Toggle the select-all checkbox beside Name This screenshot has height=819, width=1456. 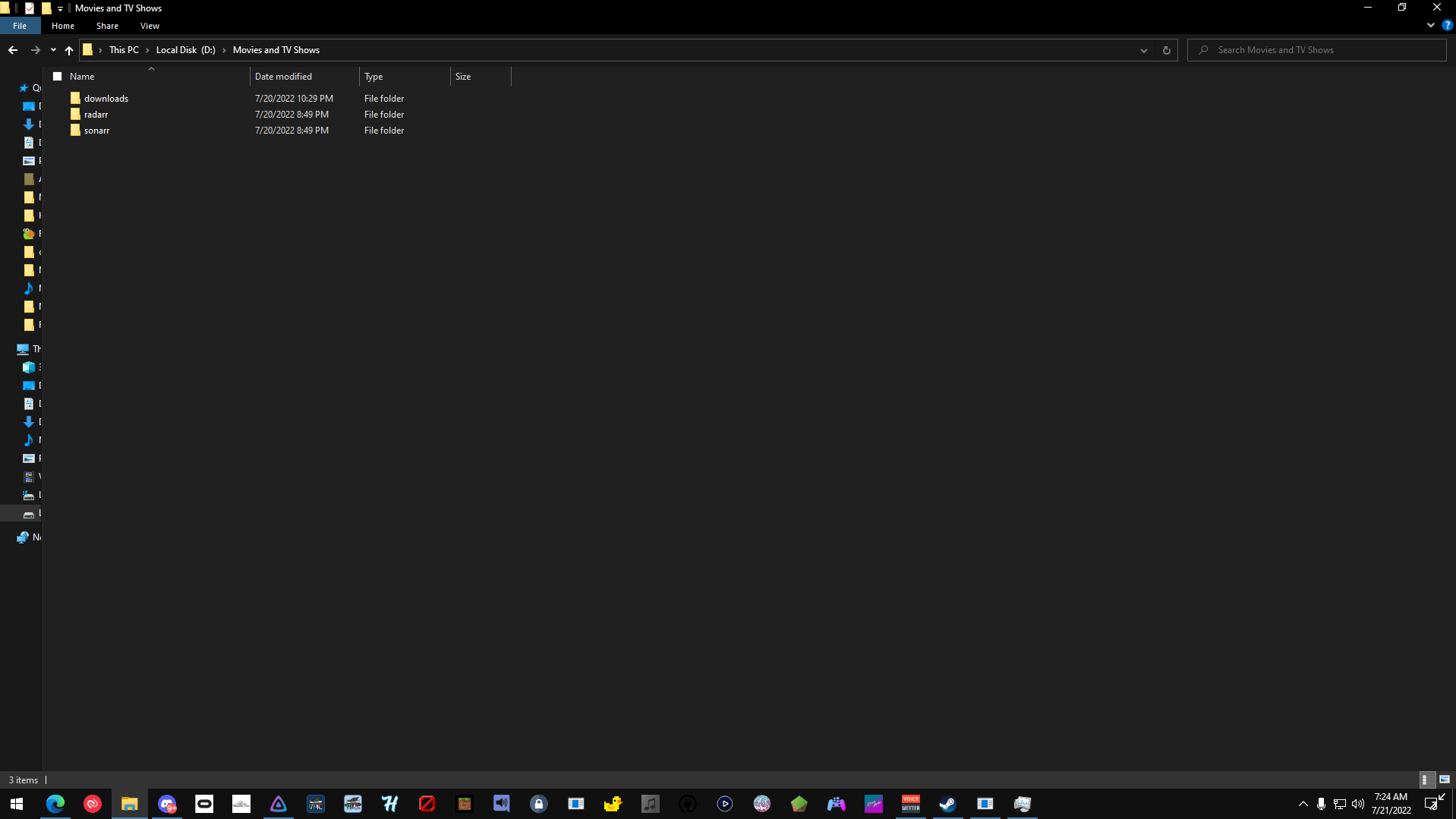click(58, 76)
